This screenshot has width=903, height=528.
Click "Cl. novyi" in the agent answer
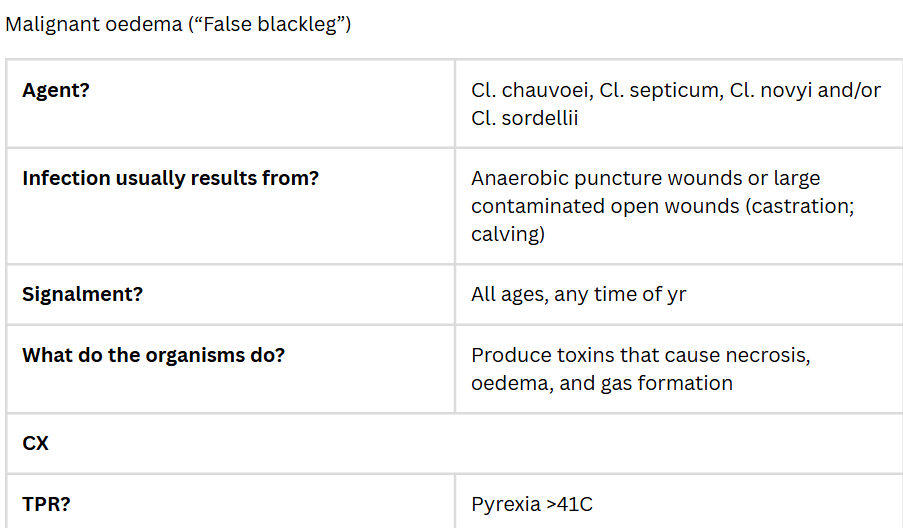tap(770, 90)
